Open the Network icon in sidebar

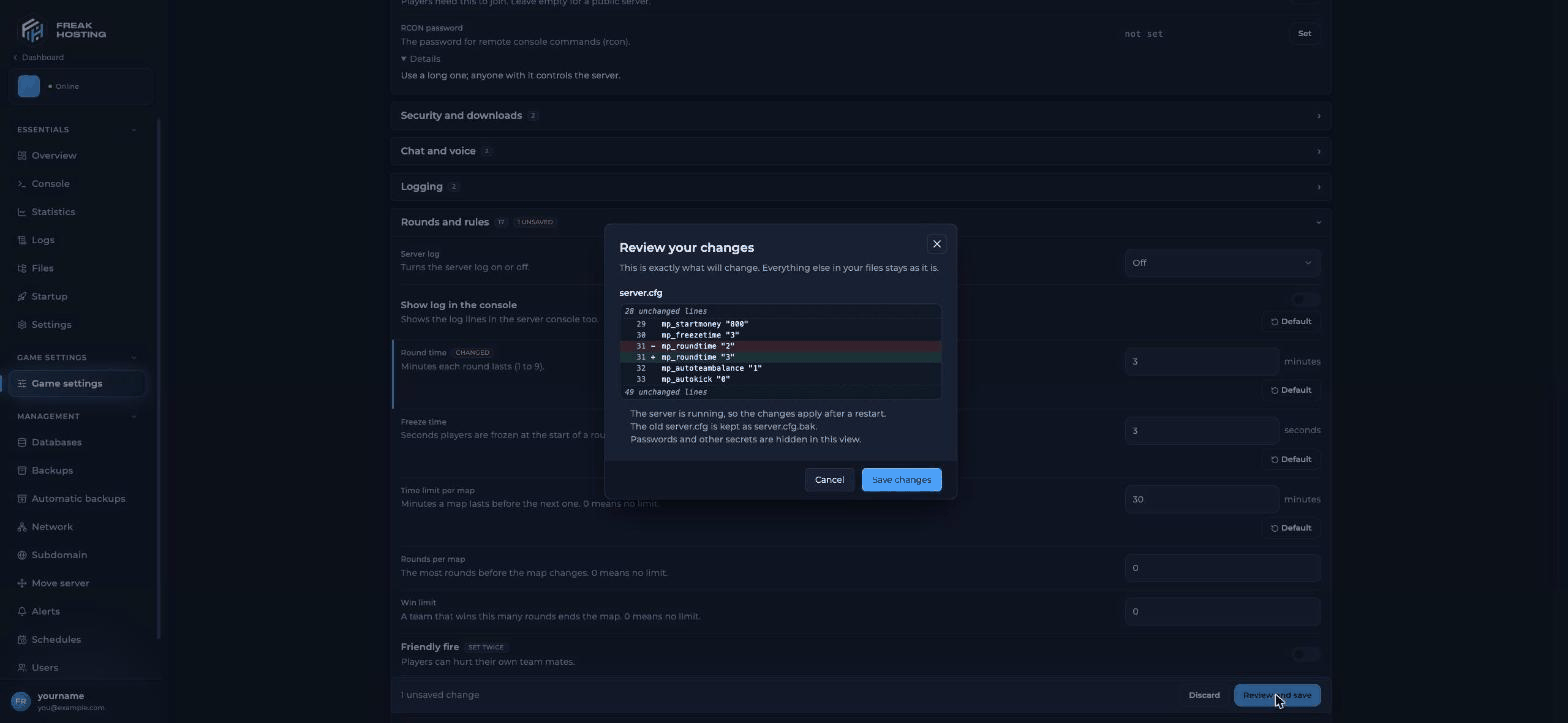pos(22,527)
